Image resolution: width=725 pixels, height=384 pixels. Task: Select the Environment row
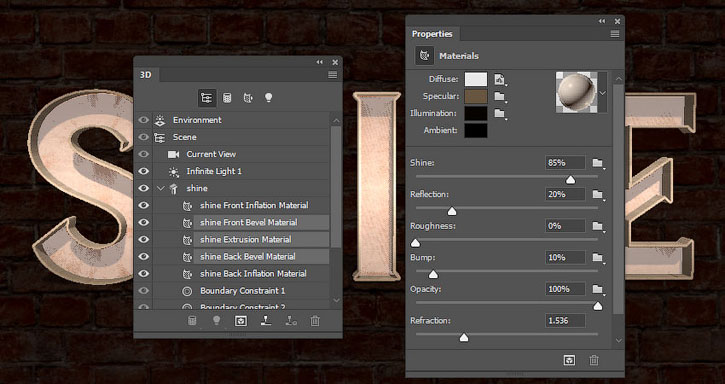pyautogui.click(x=241, y=120)
